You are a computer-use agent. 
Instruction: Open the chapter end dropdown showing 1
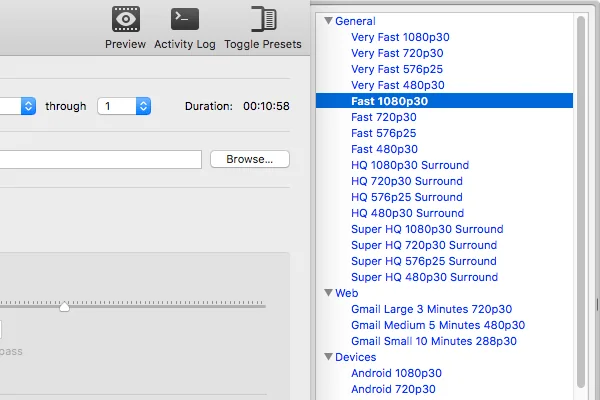click(124, 106)
